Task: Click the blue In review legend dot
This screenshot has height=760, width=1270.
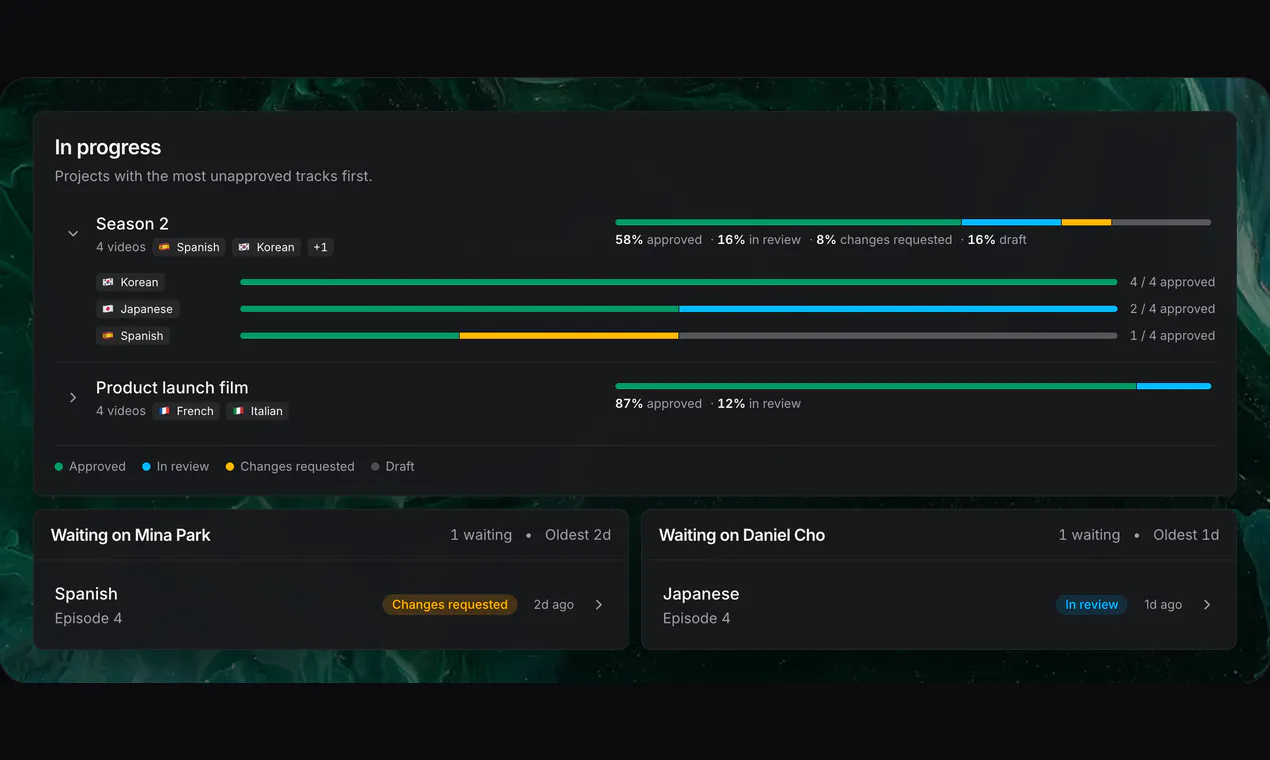Action: (x=146, y=467)
